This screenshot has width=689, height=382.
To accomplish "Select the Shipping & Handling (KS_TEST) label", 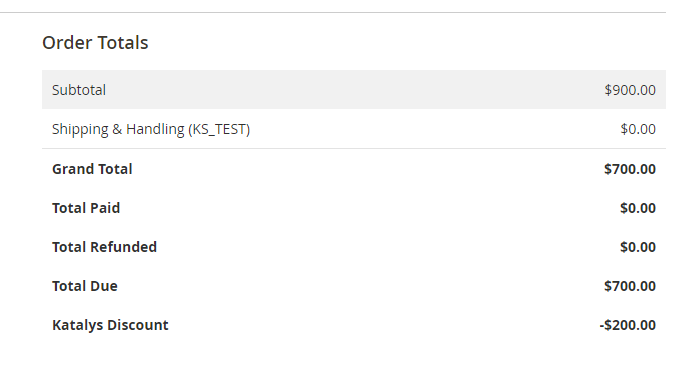I will coord(151,129).
